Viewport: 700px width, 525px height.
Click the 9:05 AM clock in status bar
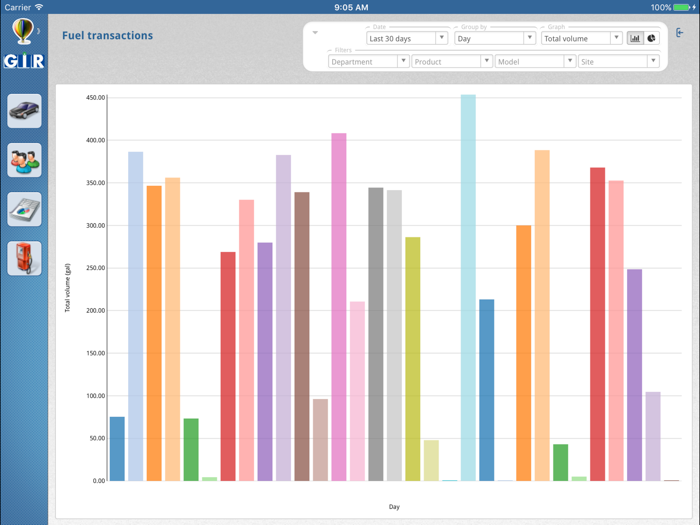coord(351,7)
